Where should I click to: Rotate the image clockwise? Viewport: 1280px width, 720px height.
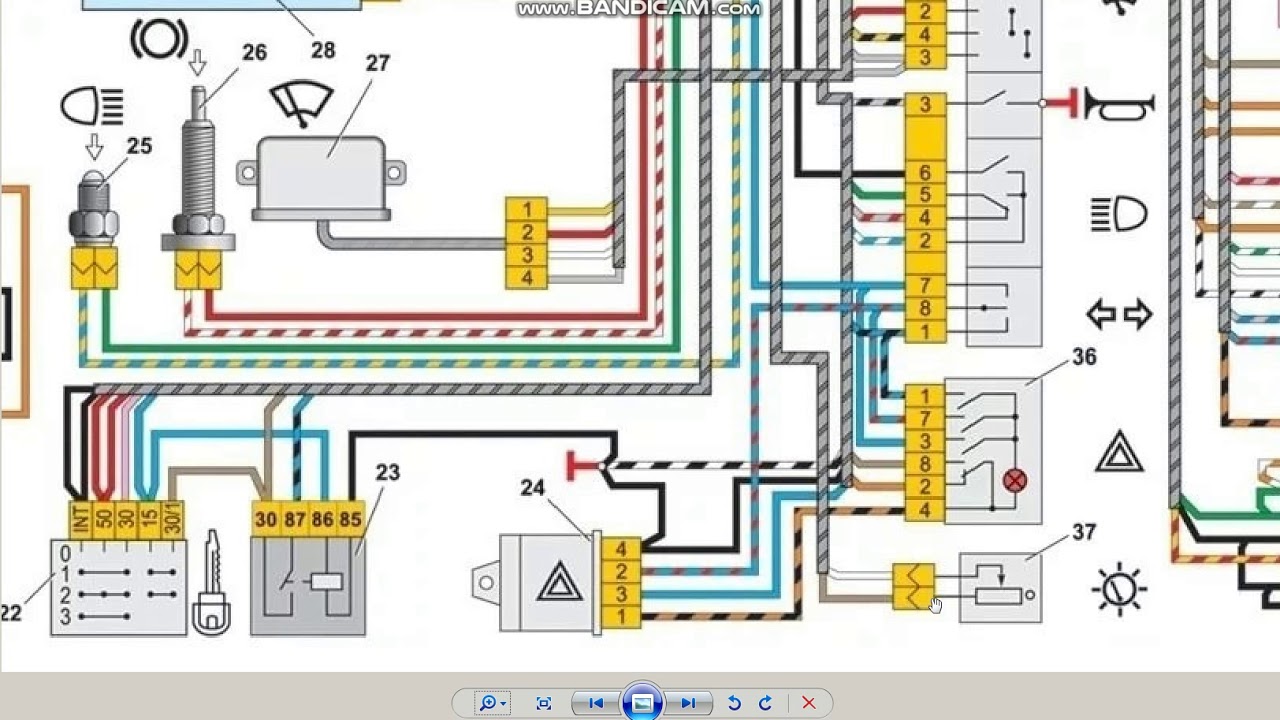pyautogui.click(x=766, y=703)
